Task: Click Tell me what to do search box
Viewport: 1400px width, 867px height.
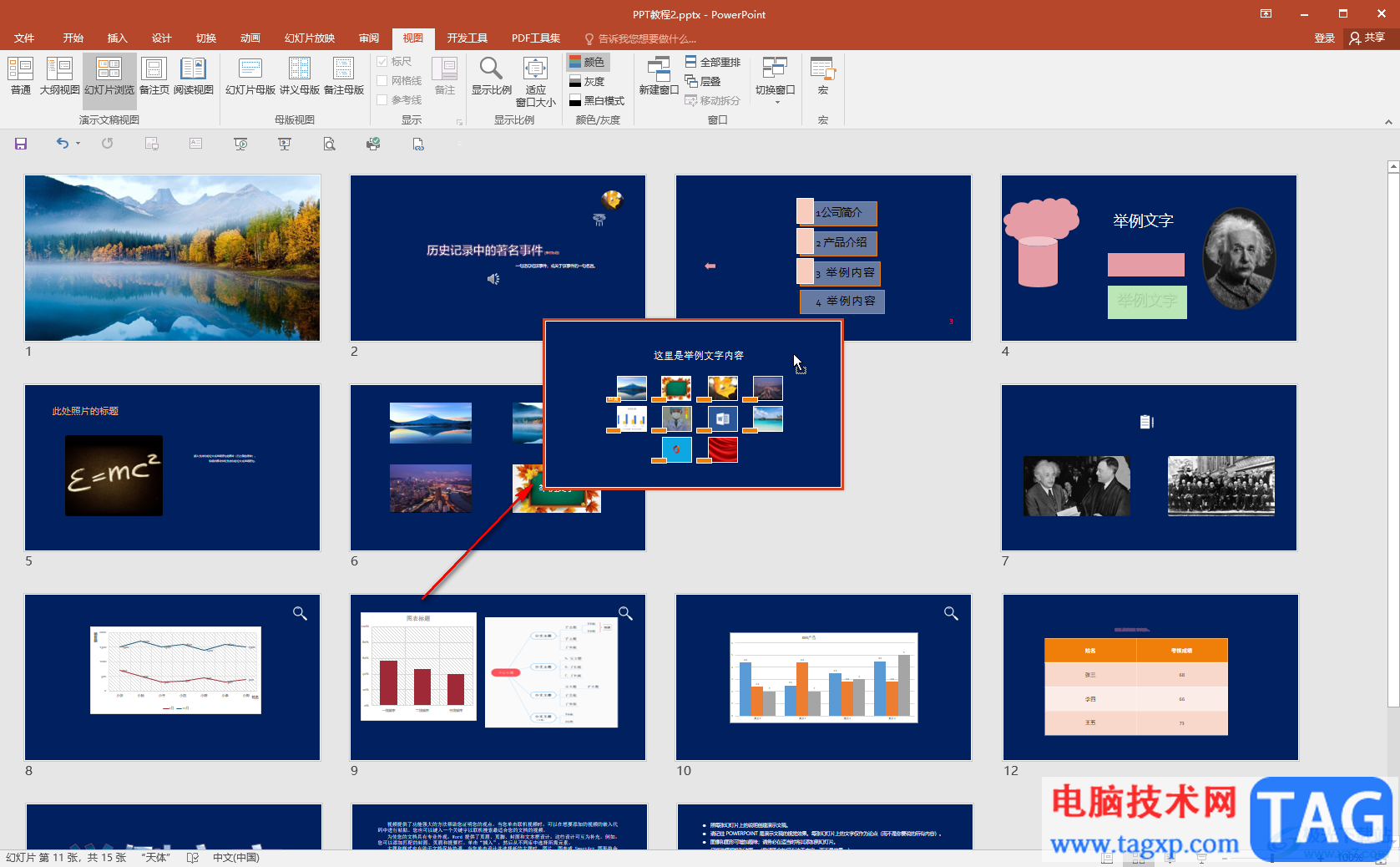Action: pyautogui.click(x=639, y=38)
